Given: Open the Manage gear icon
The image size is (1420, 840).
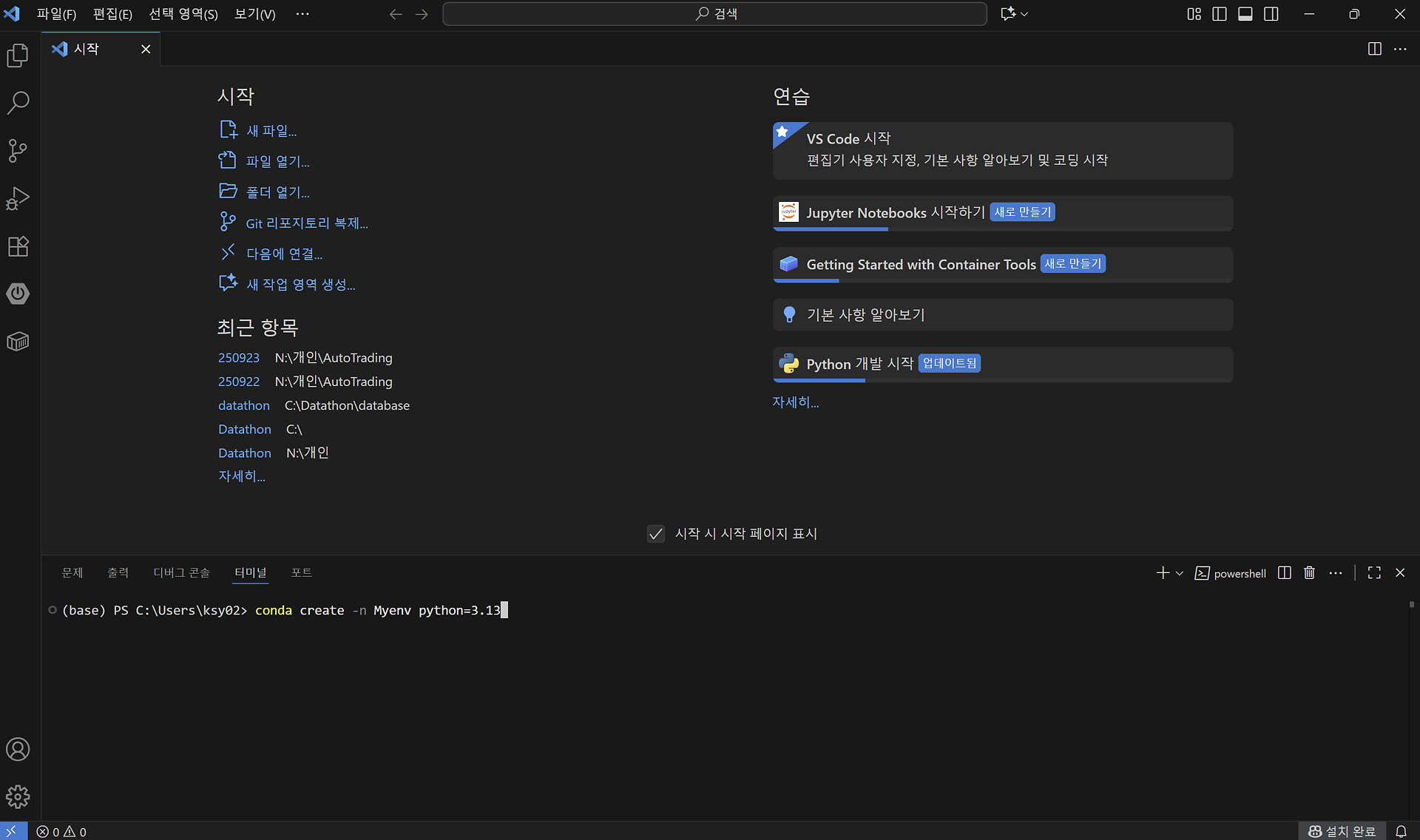Looking at the screenshot, I should (18, 796).
